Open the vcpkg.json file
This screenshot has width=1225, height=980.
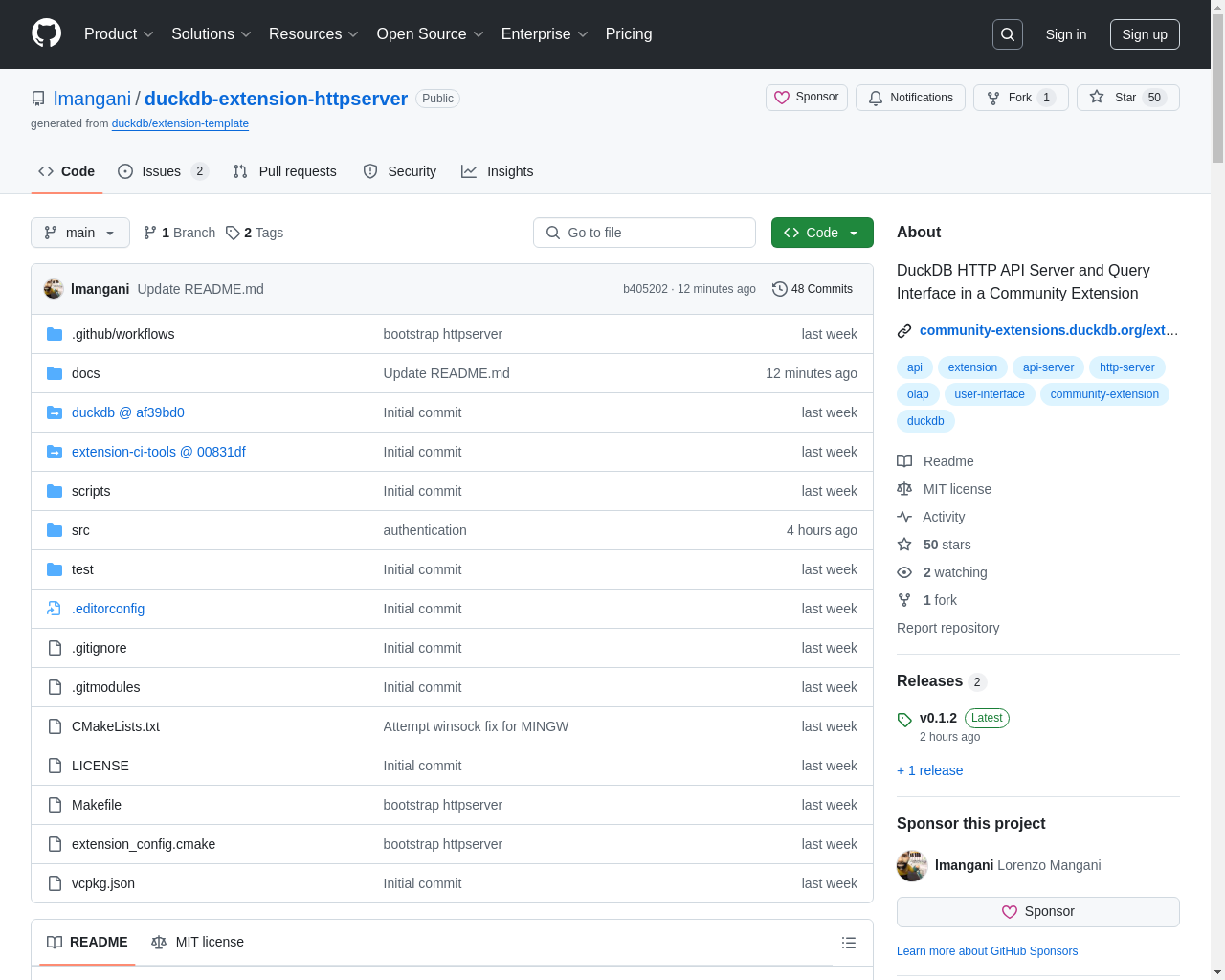(x=103, y=883)
